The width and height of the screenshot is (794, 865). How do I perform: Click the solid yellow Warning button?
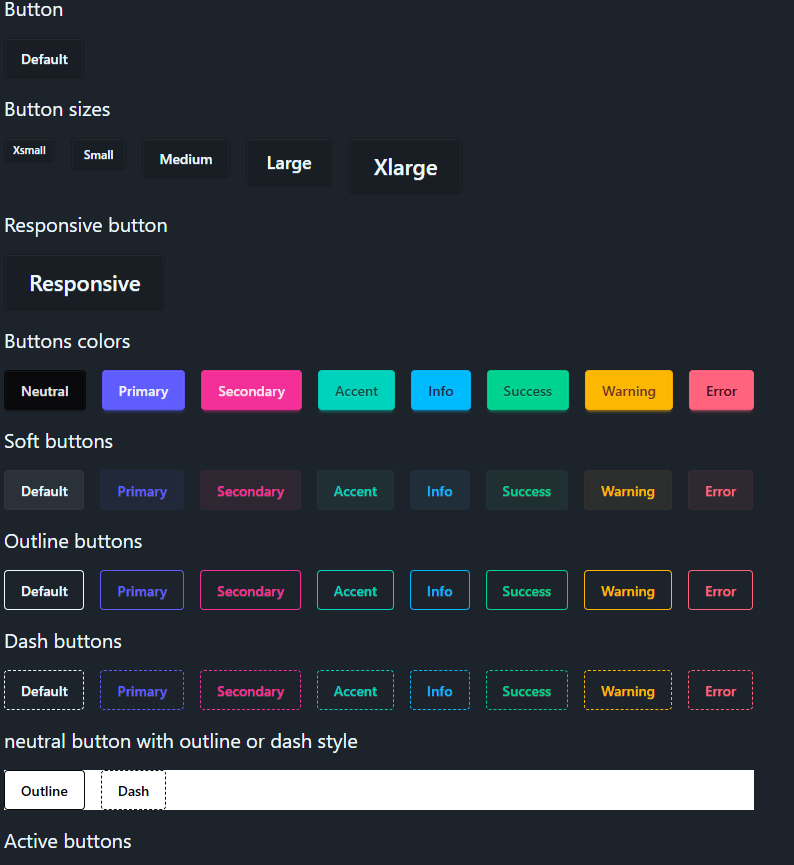tap(629, 391)
